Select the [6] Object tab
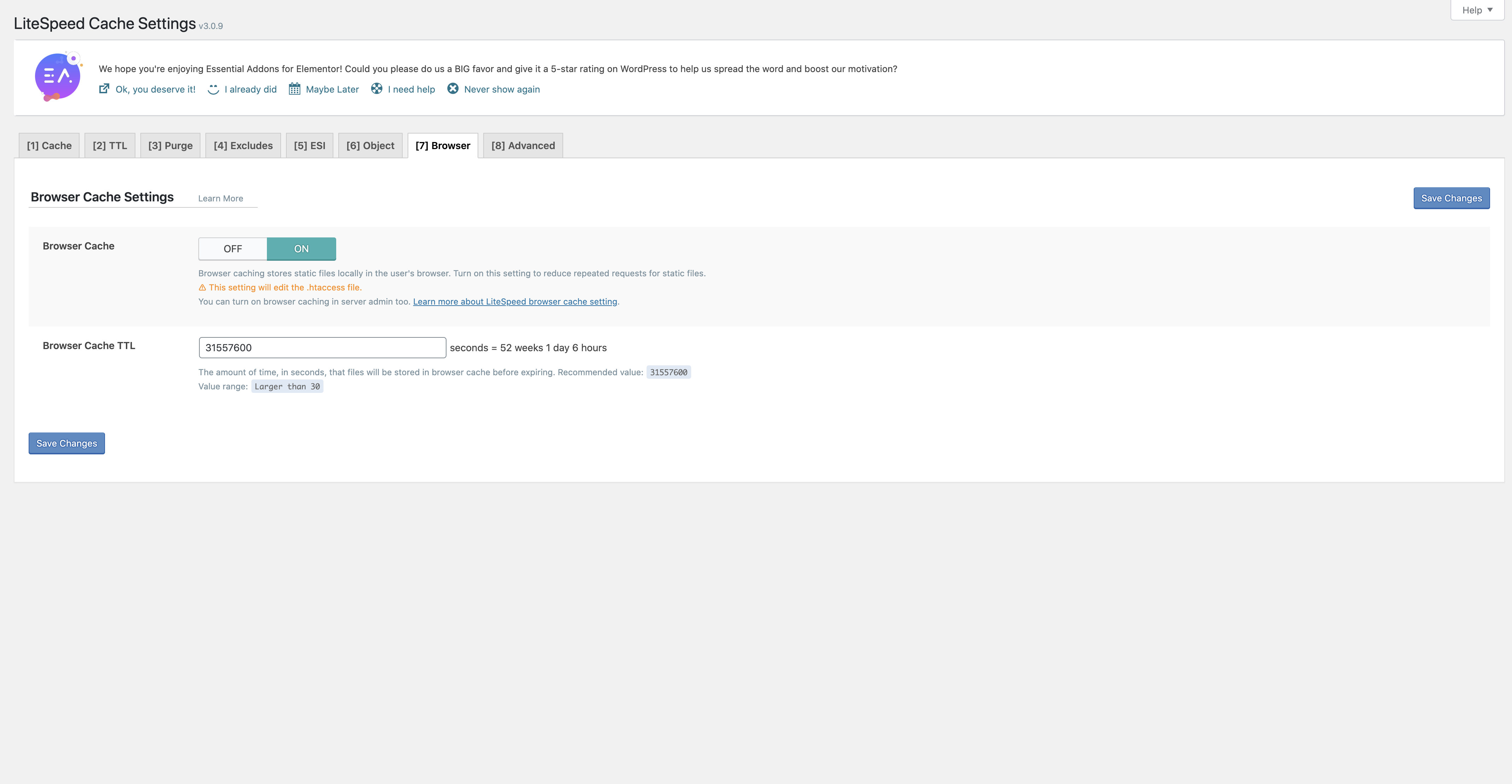This screenshot has width=1512, height=784. click(370, 146)
